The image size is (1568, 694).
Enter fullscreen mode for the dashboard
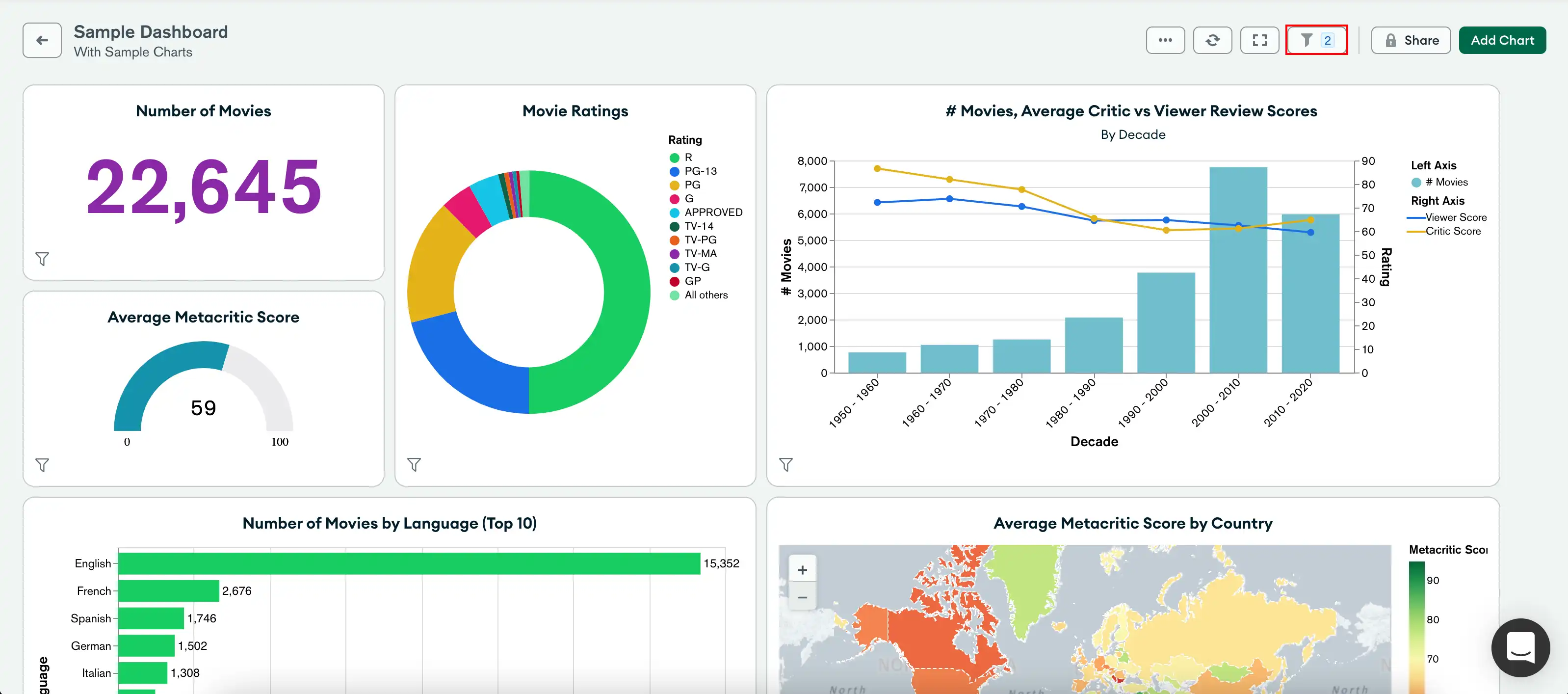coord(1259,40)
